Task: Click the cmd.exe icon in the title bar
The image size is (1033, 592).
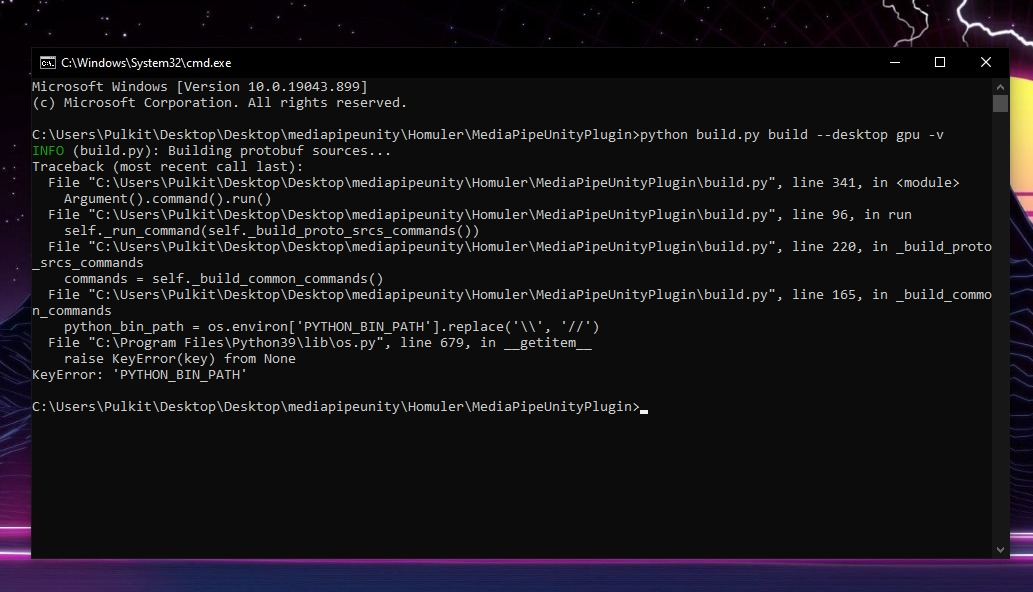Action: pyautogui.click(x=48, y=62)
